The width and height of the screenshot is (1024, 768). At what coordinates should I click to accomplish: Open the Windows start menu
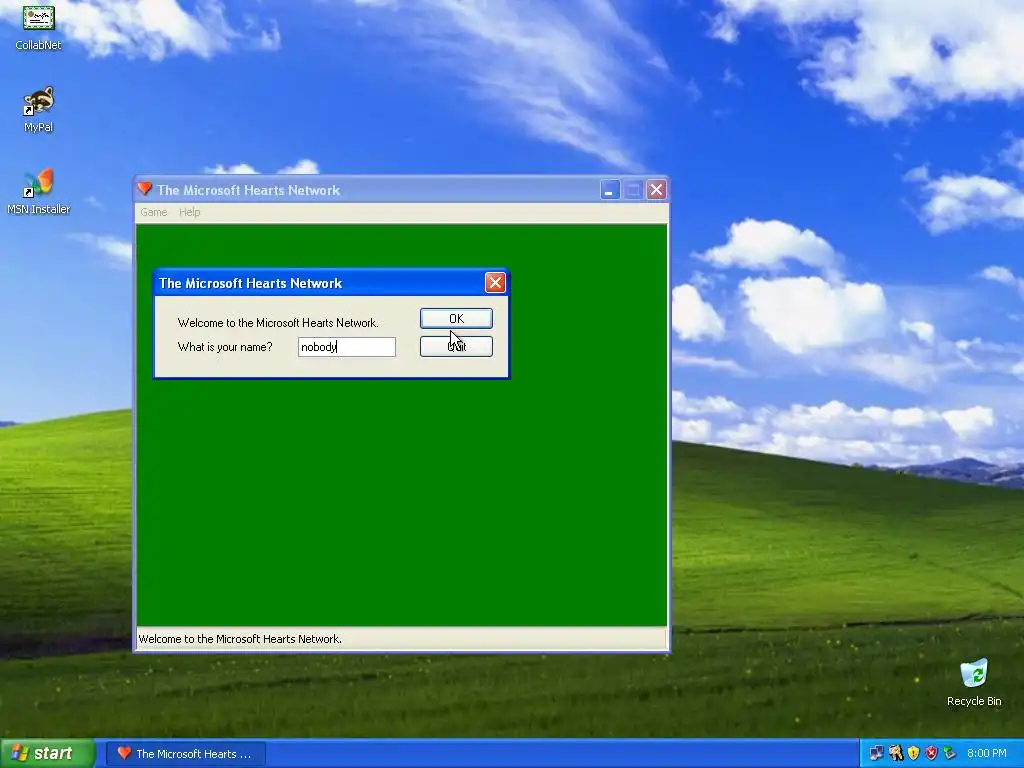point(47,753)
